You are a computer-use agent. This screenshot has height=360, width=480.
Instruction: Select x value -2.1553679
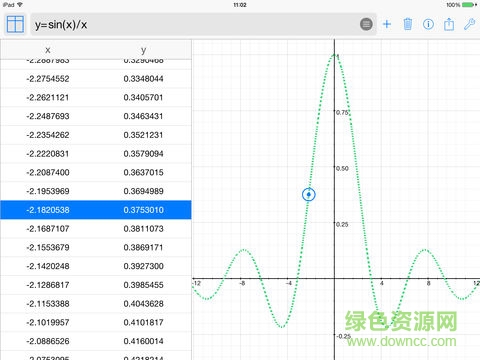tap(48, 247)
